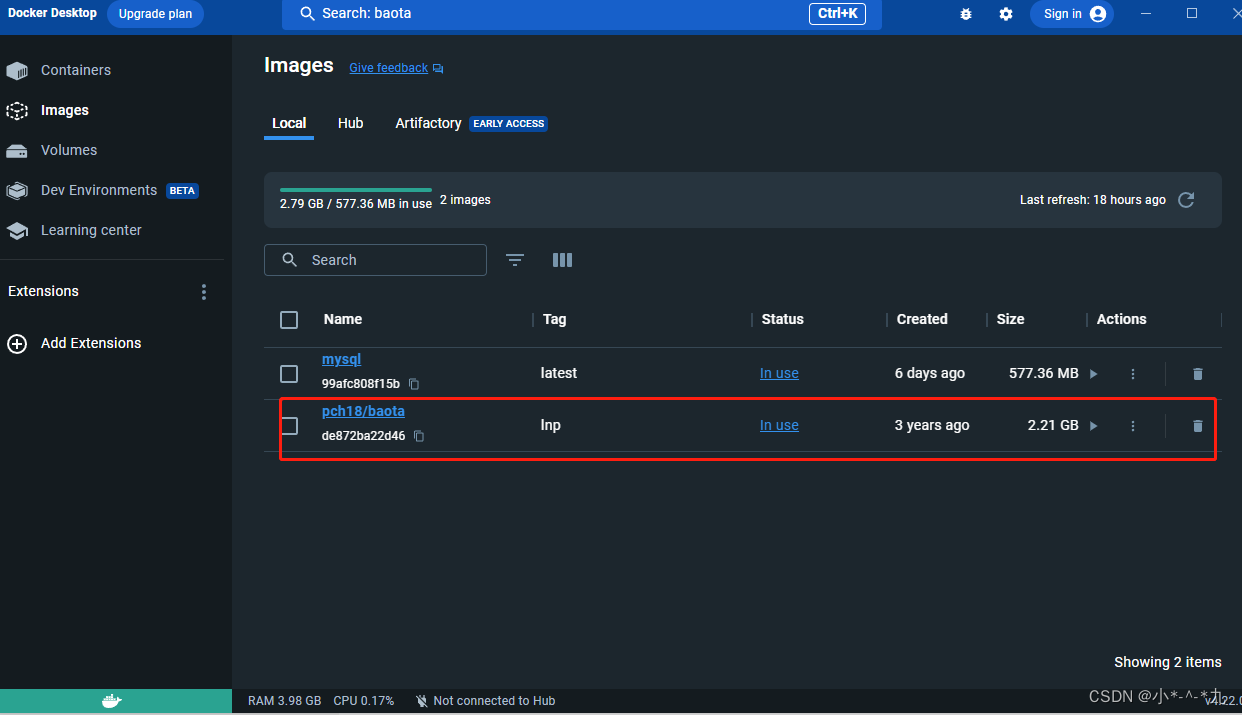
Task: Click the Ctrl+K shortcut badge
Action: click(837, 13)
